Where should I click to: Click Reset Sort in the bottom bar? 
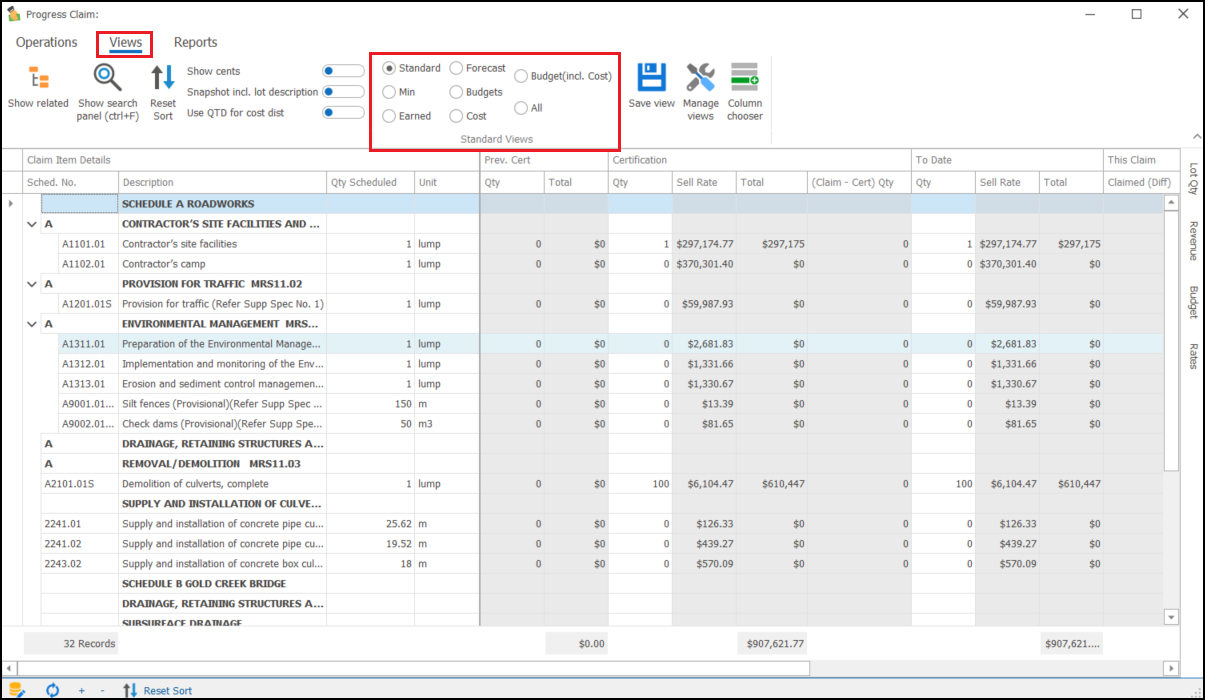coord(157,690)
